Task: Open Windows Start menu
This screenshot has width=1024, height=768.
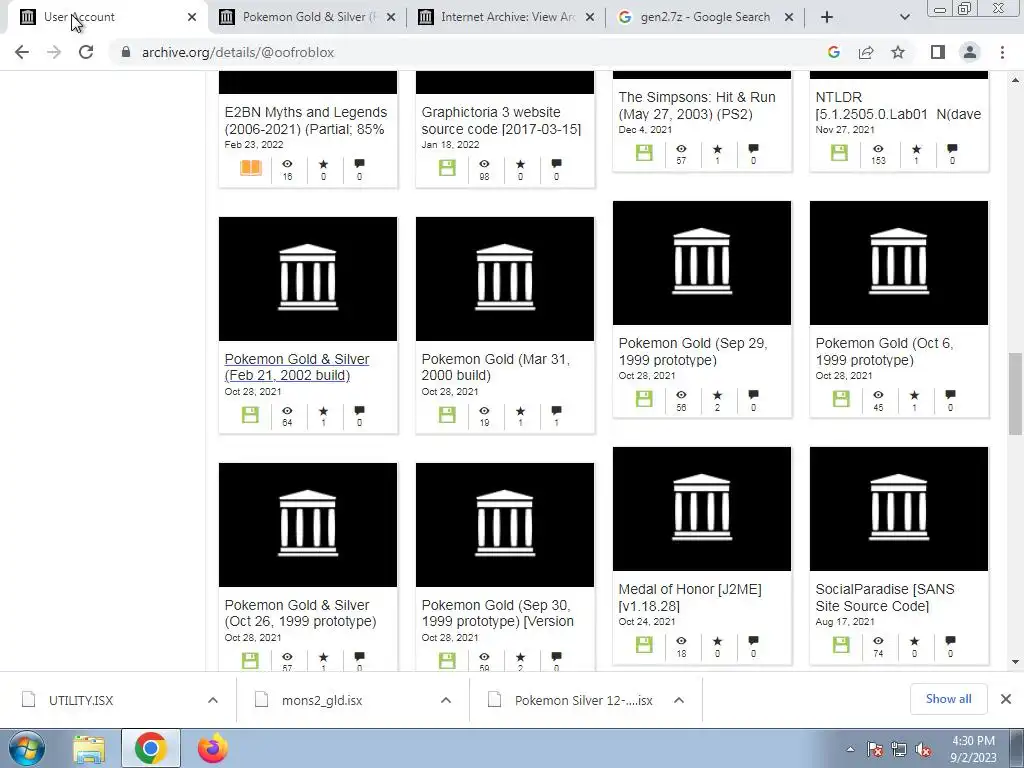Action: click(x=26, y=748)
